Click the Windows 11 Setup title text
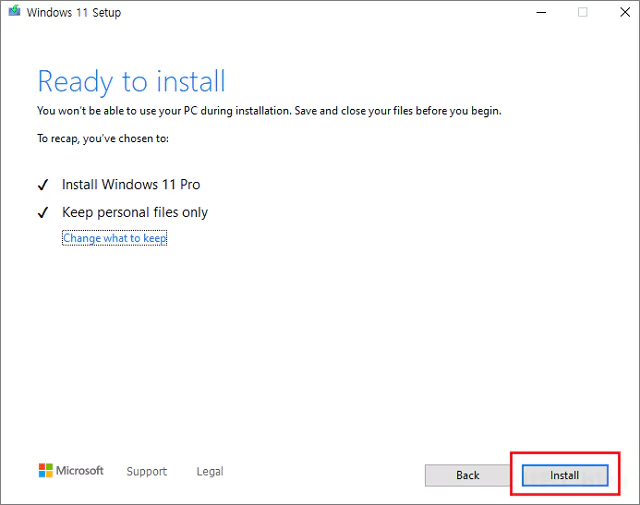The width and height of the screenshot is (640, 505). tap(74, 13)
